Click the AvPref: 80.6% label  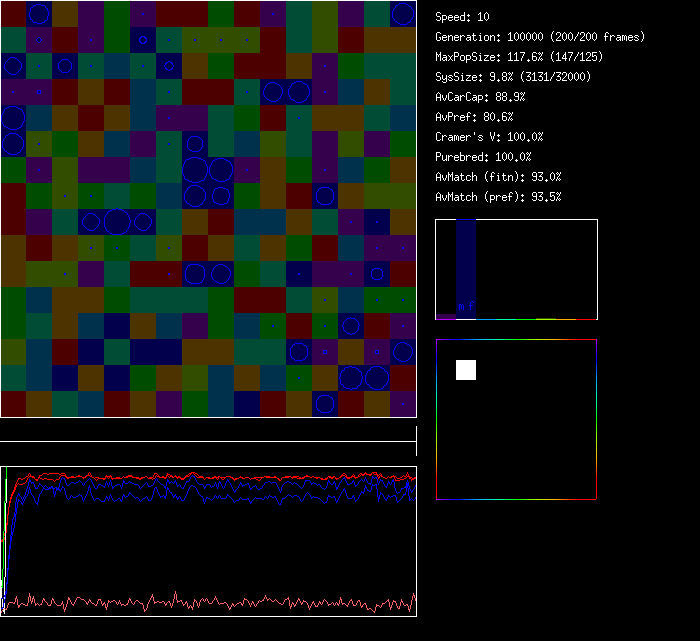click(474, 117)
